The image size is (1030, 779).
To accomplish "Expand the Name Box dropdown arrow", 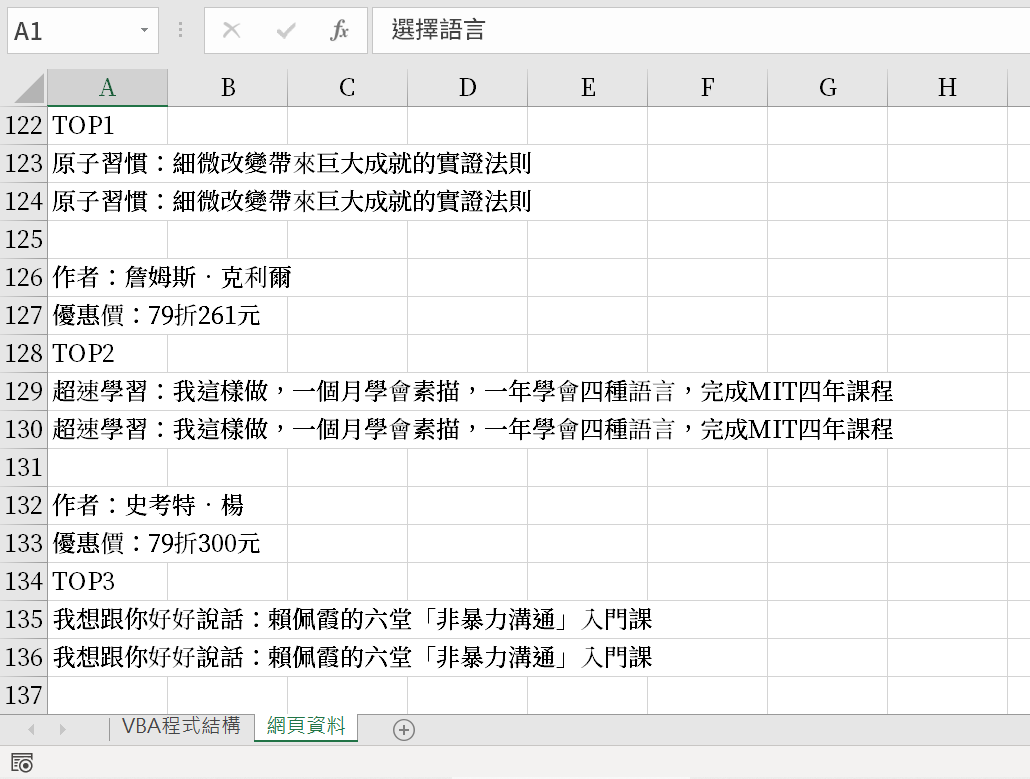I will (x=144, y=30).
